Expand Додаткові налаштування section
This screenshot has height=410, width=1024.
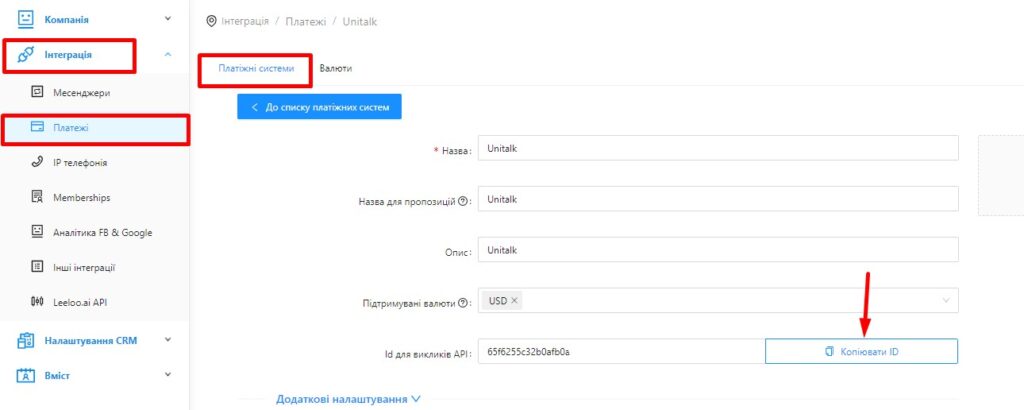[x=348, y=399]
